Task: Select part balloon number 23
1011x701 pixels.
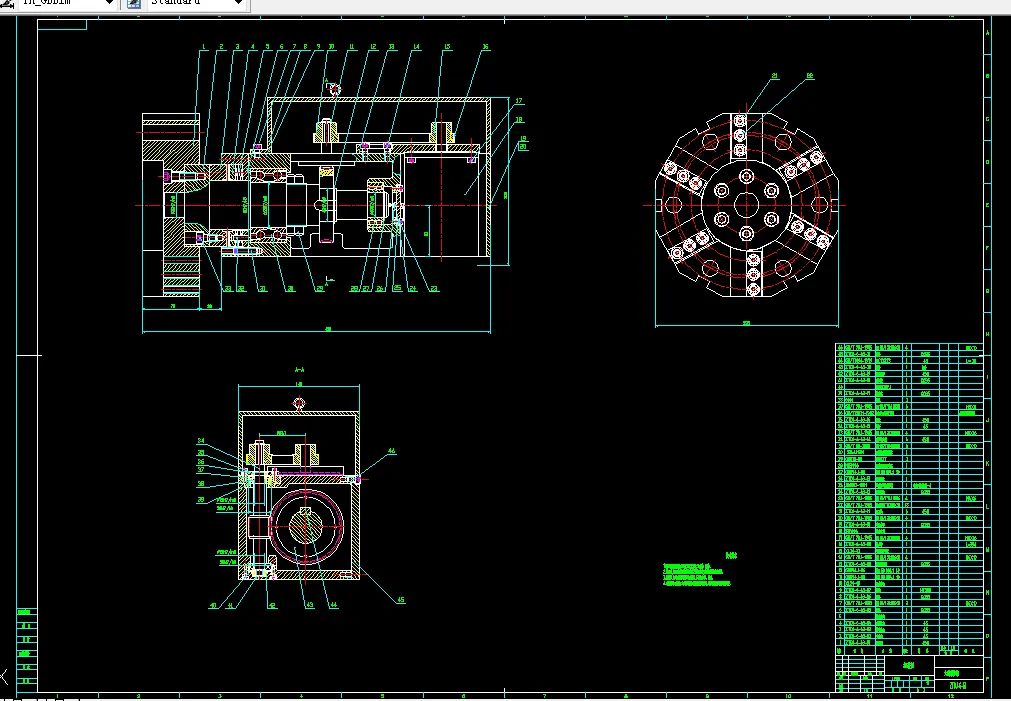Action: tap(434, 289)
